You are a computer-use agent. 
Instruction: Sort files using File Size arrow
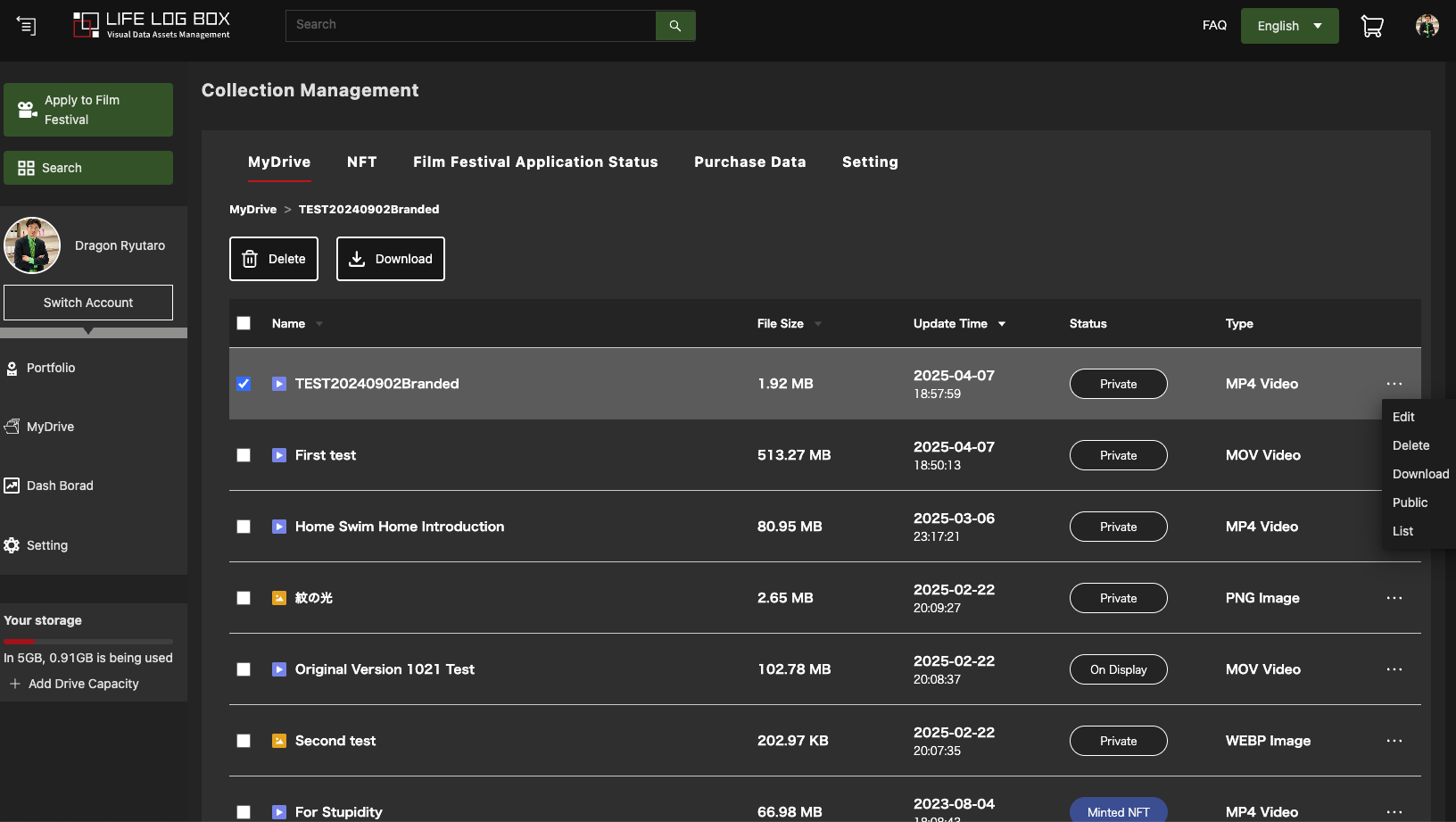pos(818,324)
